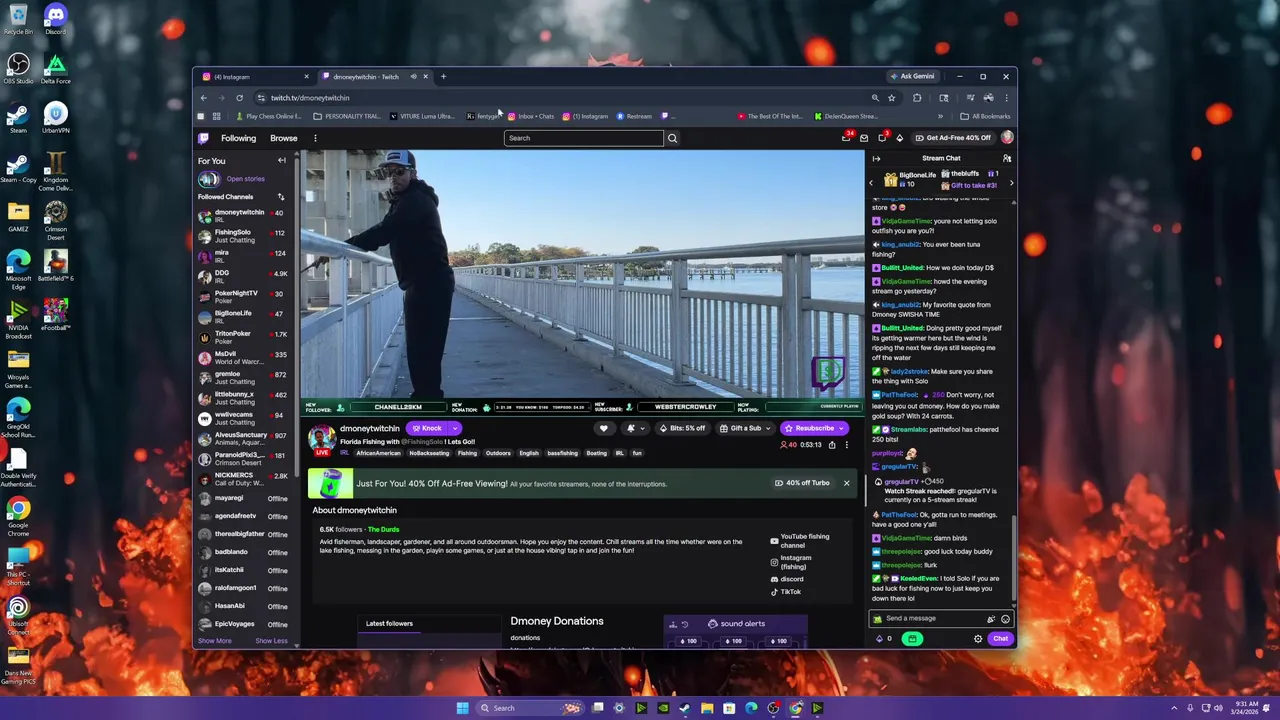1280x720 pixels.
Task: Click 40% off Turbo button
Action: click(x=802, y=483)
